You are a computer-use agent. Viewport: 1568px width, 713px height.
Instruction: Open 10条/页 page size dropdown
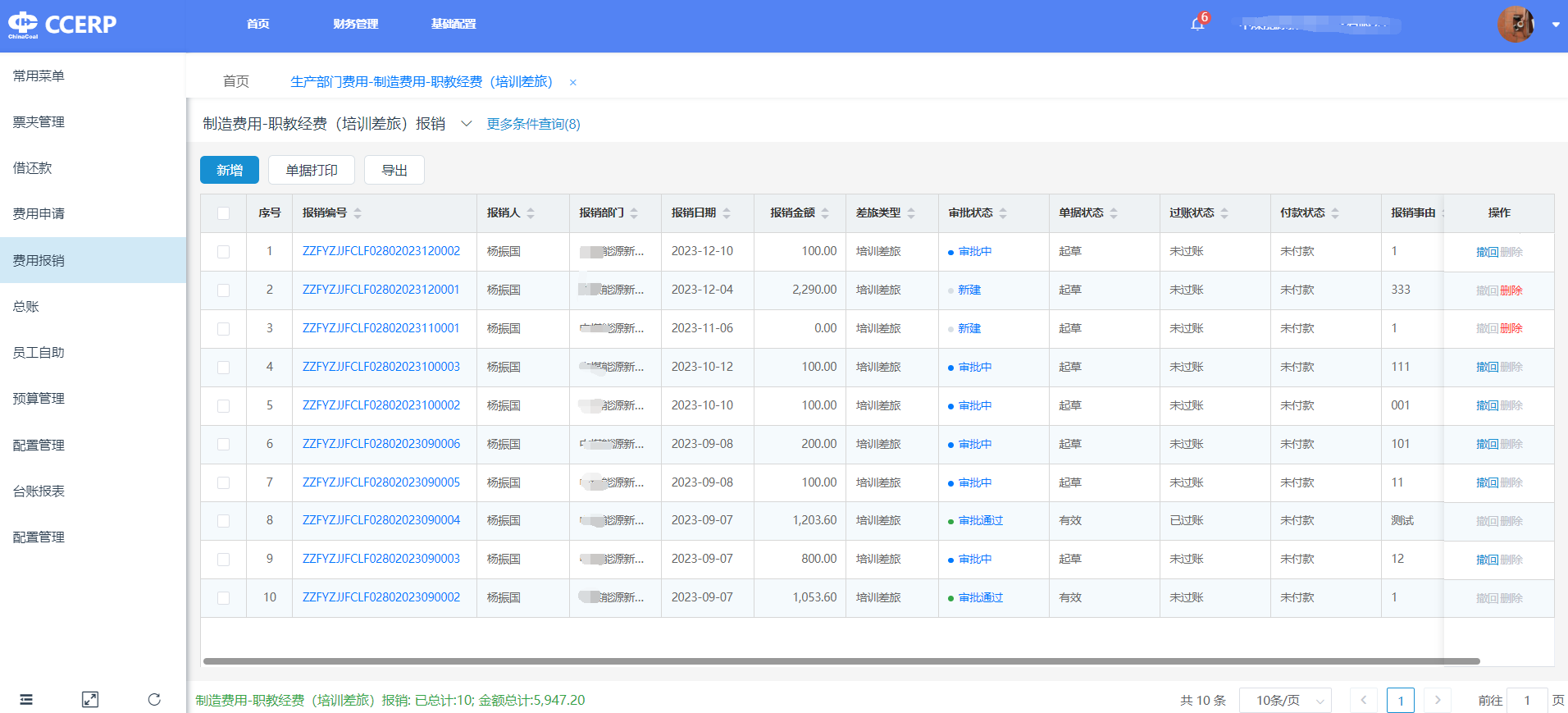(x=1284, y=700)
